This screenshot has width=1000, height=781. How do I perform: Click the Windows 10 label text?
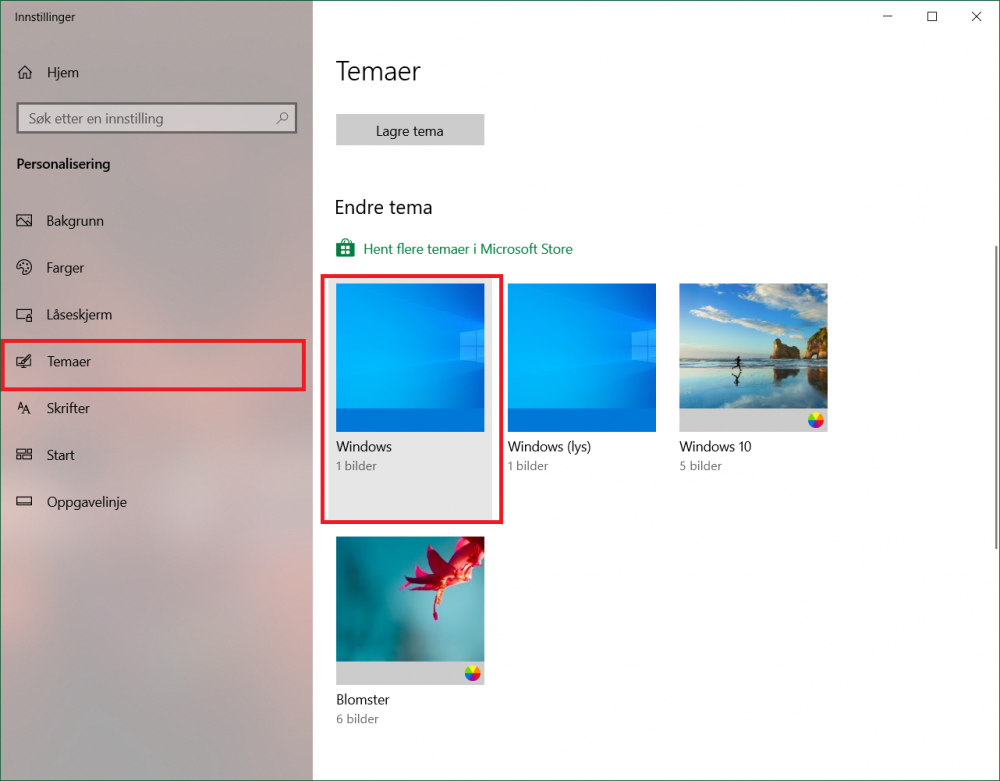pyautogui.click(x=715, y=447)
